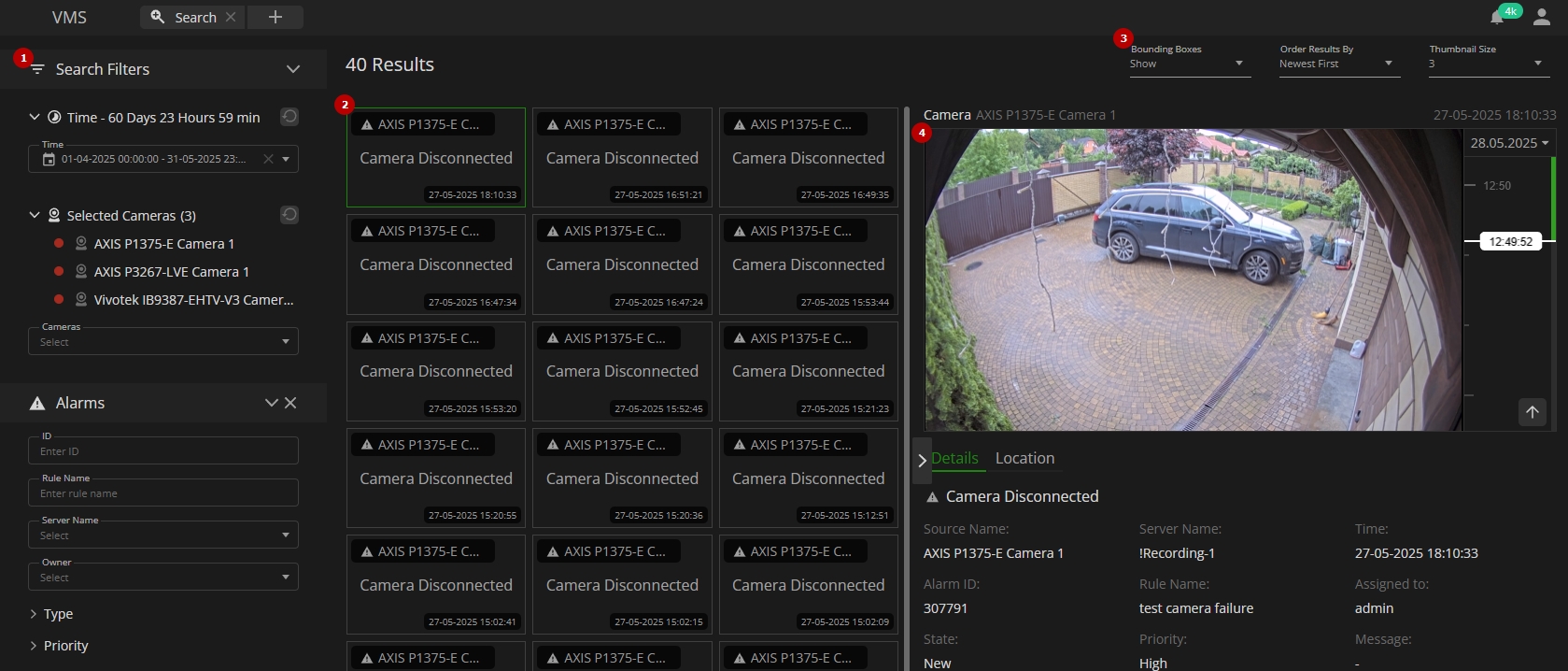The image size is (1568, 671).
Task: Reset the Time filter
Action: coord(290,117)
